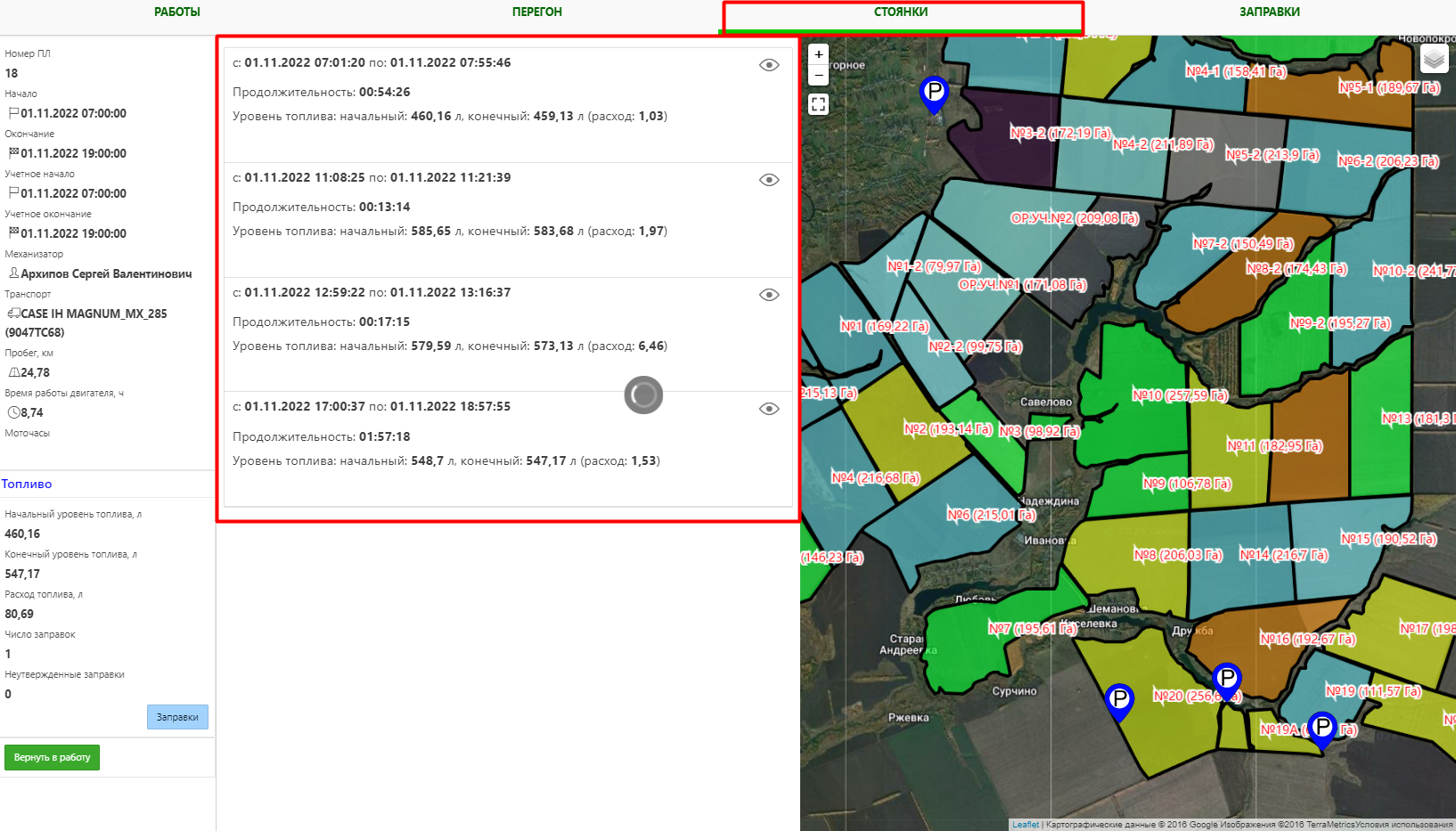1456x831 pixels.
Task: Click parking marker on field №20 right edge
Action: (x=1227, y=680)
